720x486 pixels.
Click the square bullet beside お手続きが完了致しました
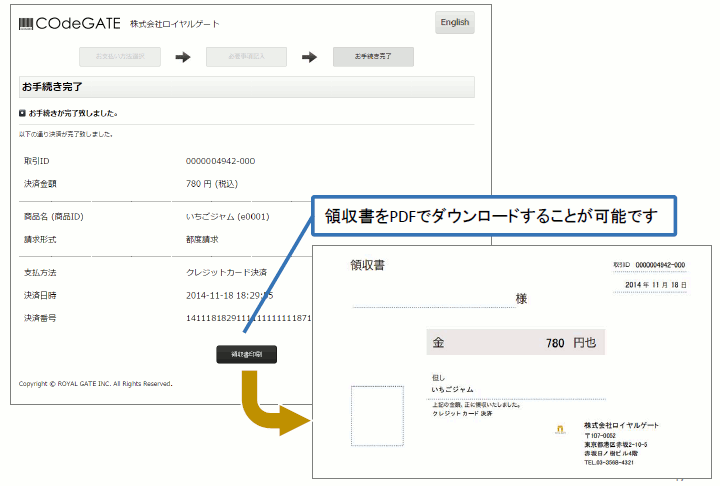coord(23,113)
